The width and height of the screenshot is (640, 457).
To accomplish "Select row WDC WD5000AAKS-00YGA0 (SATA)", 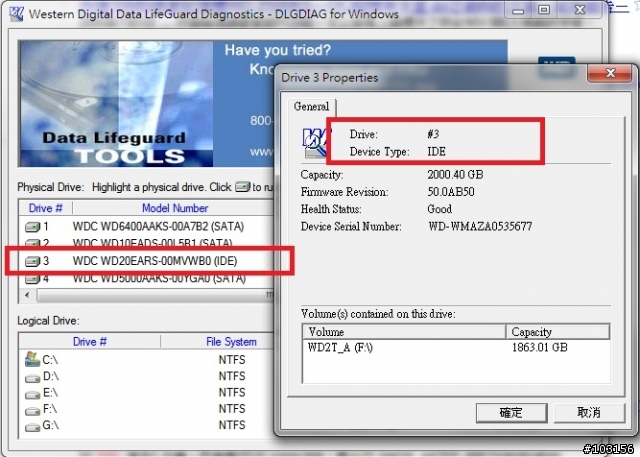I will pos(147,279).
